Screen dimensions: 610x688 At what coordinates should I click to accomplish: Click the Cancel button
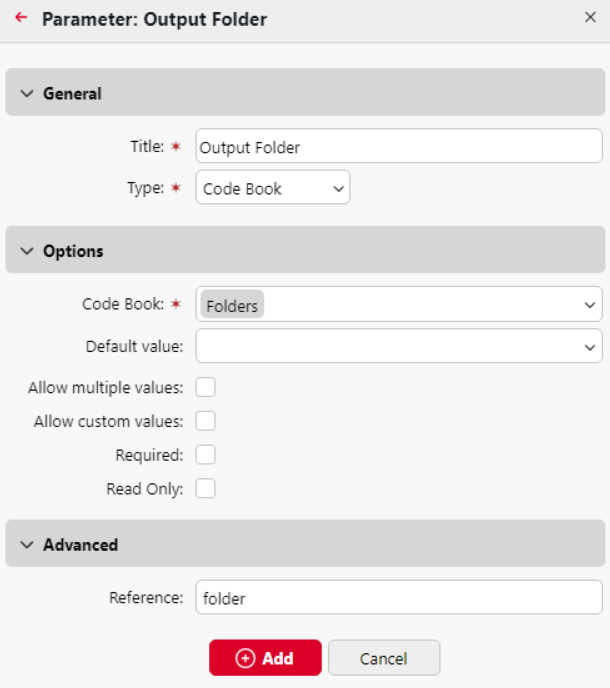point(383,658)
